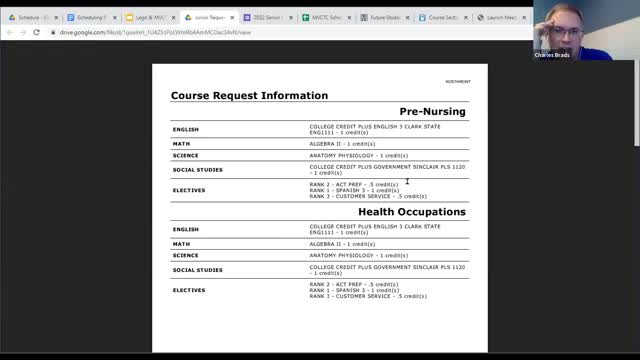640x360 pixels.
Task: Open the Launch Meeting tab
Action: [497, 18]
